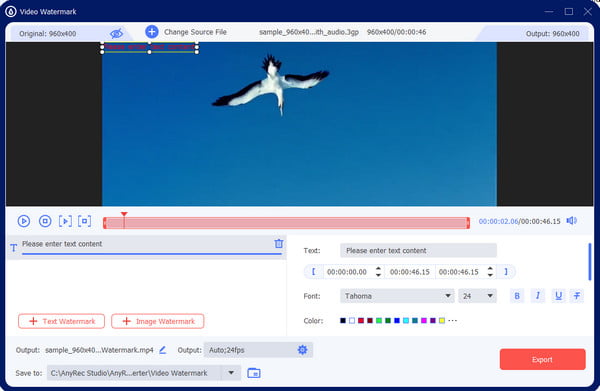Add a new Image Watermark
600x391 pixels.
pos(158,321)
